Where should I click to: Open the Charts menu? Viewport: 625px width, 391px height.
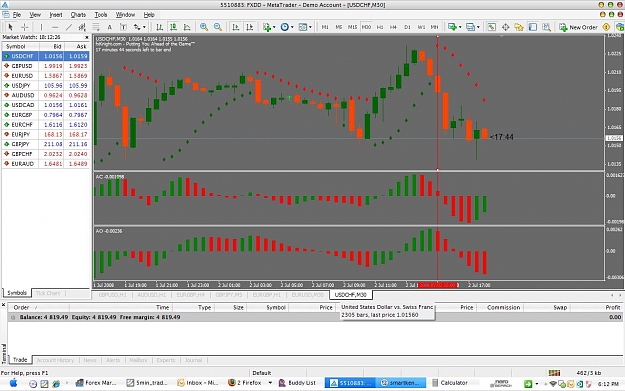click(78, 15)
